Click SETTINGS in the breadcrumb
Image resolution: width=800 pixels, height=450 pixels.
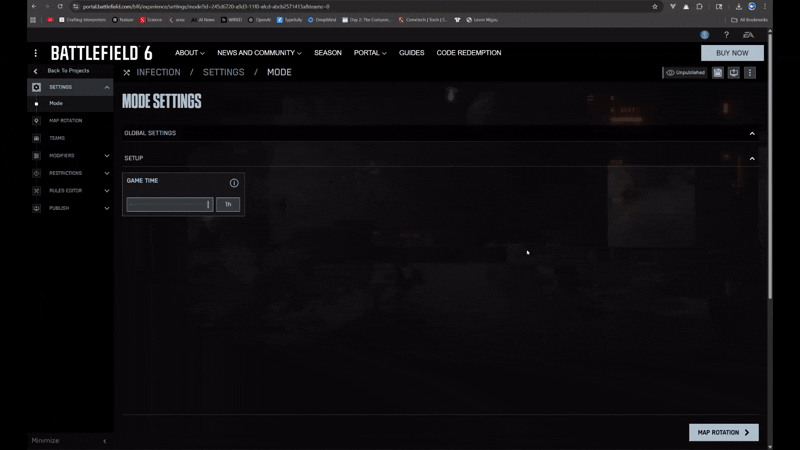point(223,72)
